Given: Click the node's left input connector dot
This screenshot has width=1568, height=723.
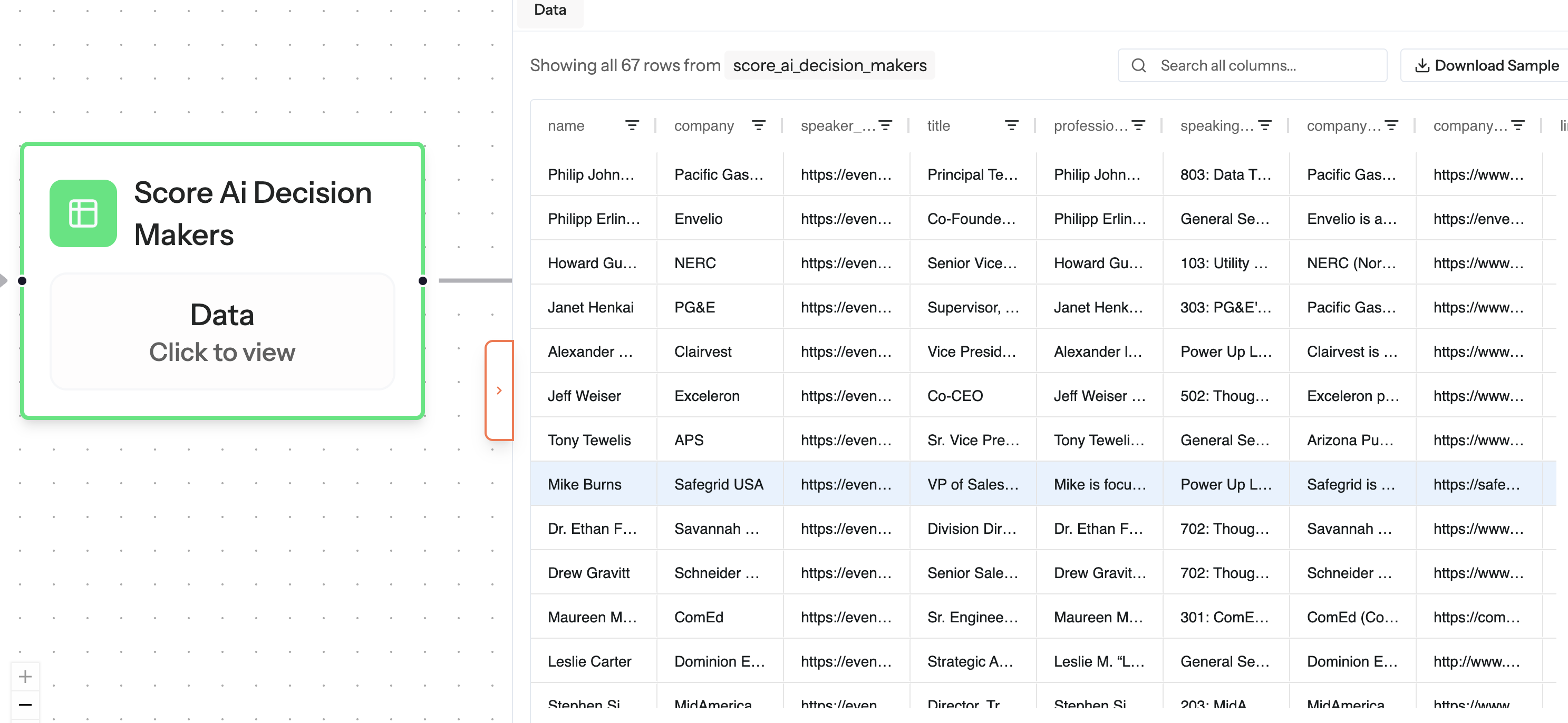Looking at the screenshot, I should coord(22,280).
